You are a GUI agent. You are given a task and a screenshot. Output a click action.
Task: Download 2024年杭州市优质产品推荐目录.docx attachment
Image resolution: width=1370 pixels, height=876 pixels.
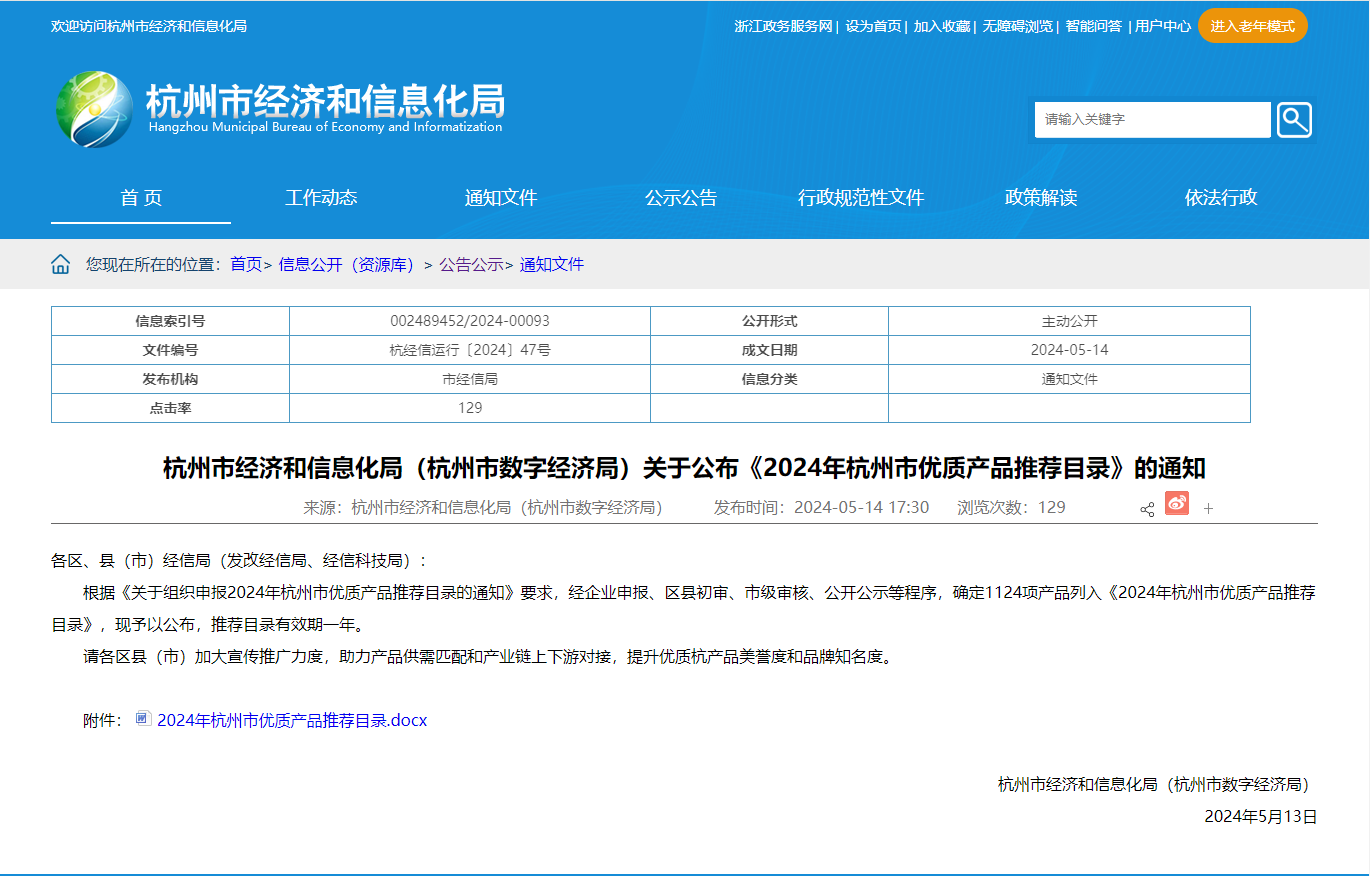tap(292, 720)
